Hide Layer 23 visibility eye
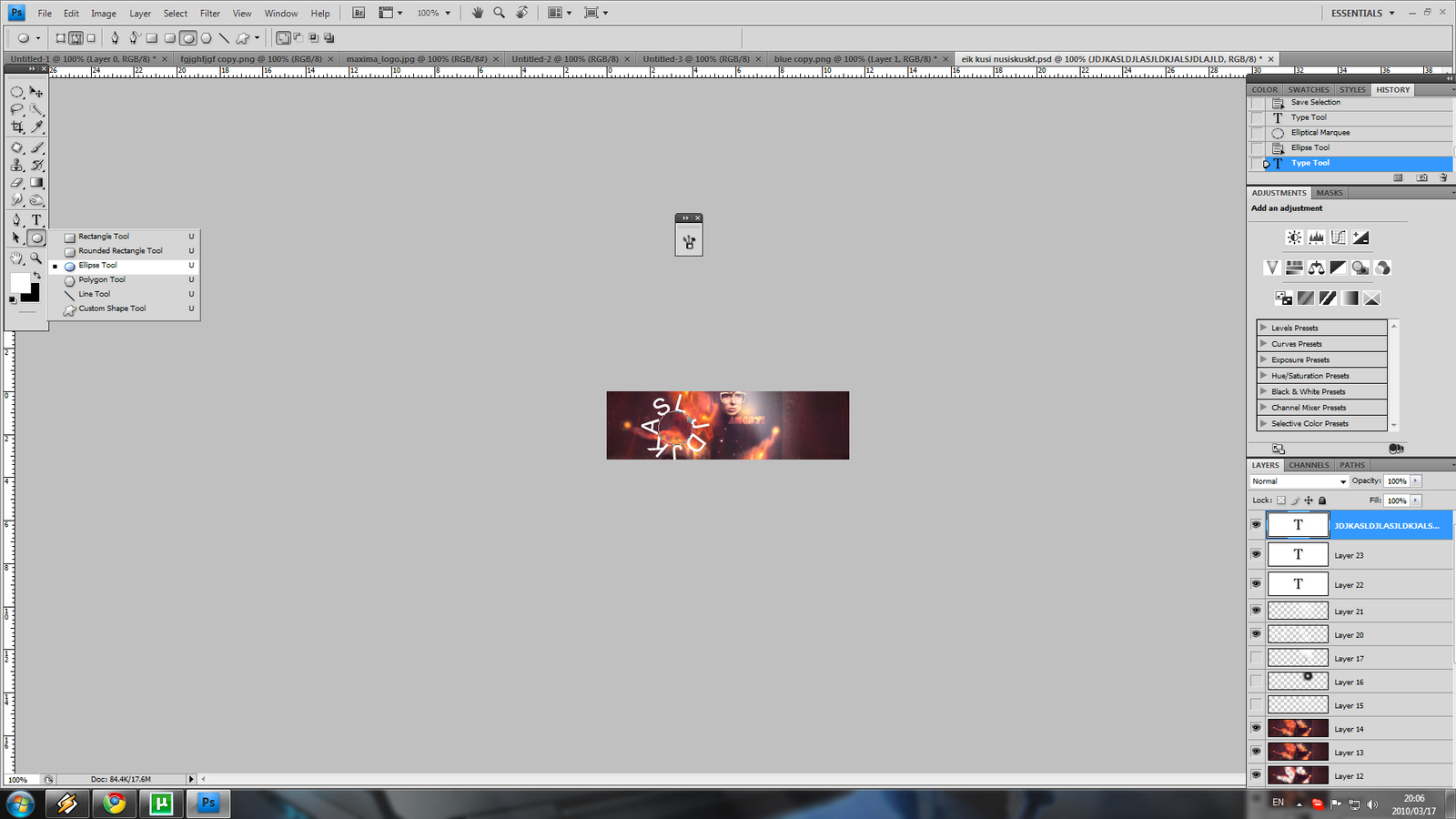Image resolution: width=1456 pixels, height=819 pixels. click(x=1256, y=554)
